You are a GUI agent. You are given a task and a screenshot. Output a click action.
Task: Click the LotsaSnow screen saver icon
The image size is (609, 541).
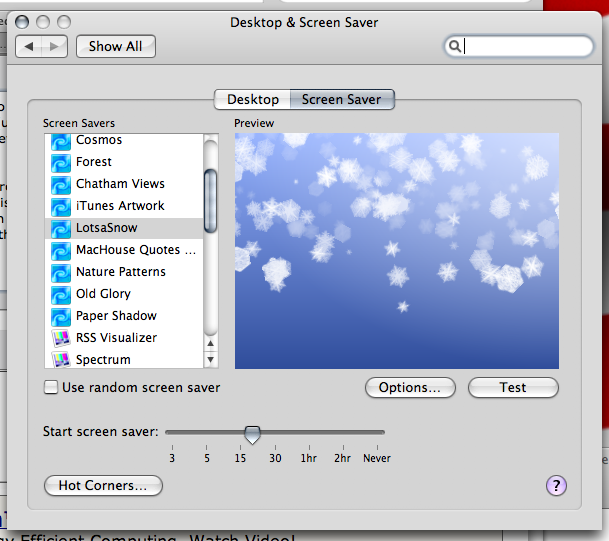(x=61, y=229)
